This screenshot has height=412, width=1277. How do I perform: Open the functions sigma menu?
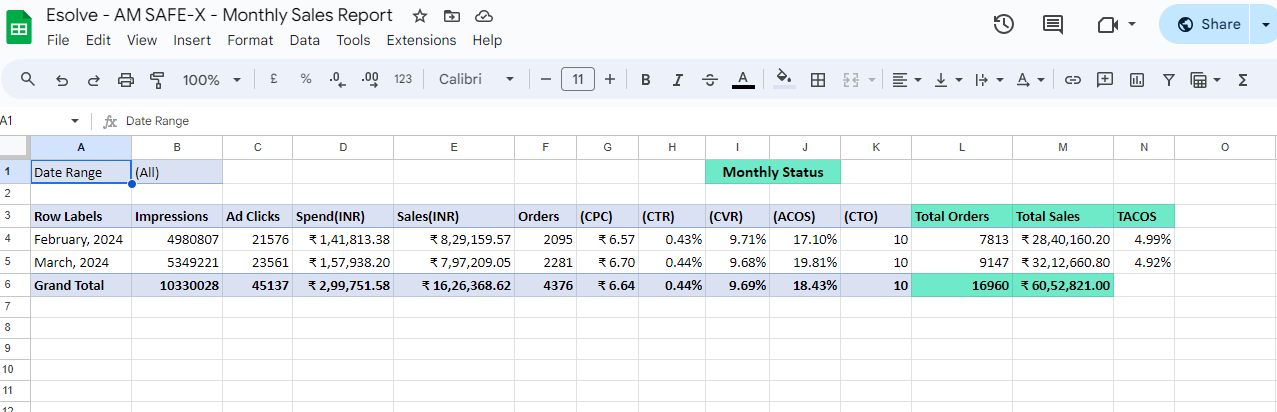click(x=1243, y=79)
